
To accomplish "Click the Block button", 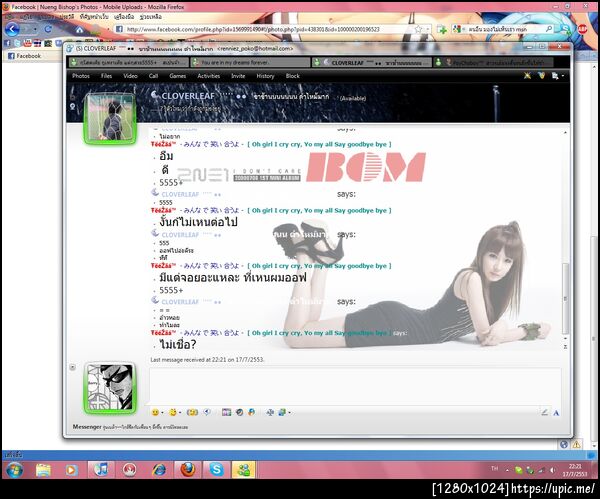I will coord(292,76).
